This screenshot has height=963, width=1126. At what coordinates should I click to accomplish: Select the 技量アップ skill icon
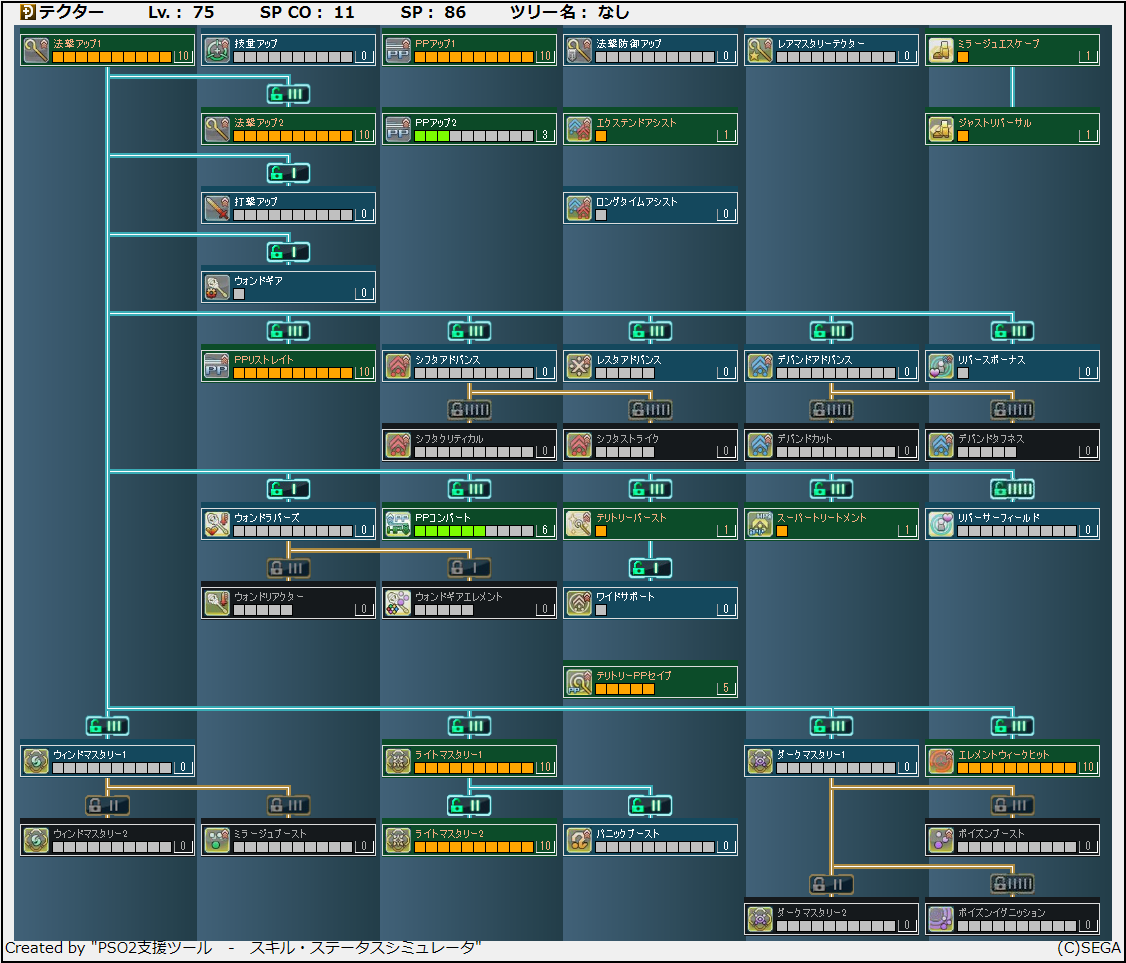click(x=217, y=50)
